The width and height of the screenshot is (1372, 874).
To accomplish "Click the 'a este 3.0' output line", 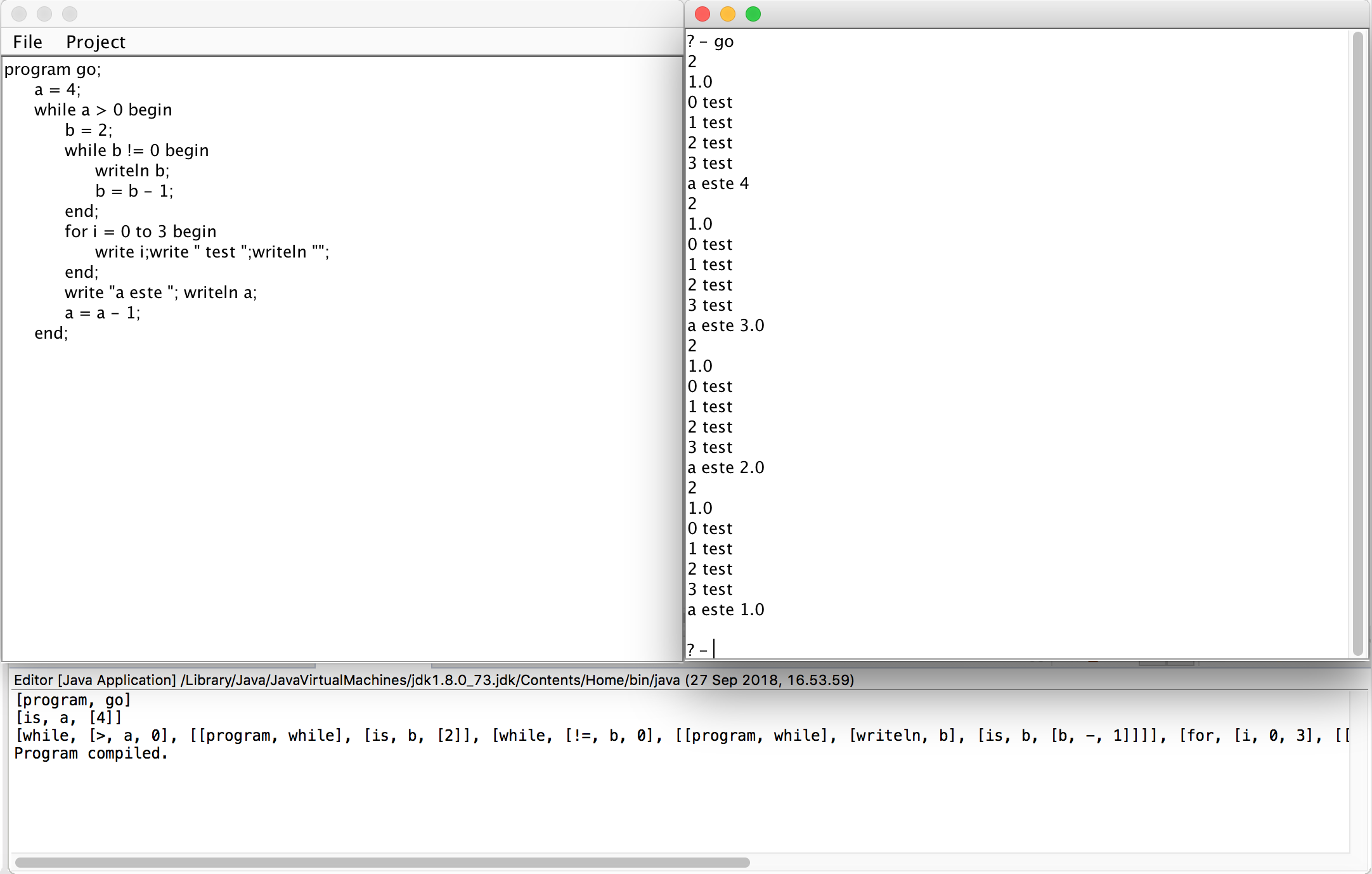I will (x=726, y=325).
